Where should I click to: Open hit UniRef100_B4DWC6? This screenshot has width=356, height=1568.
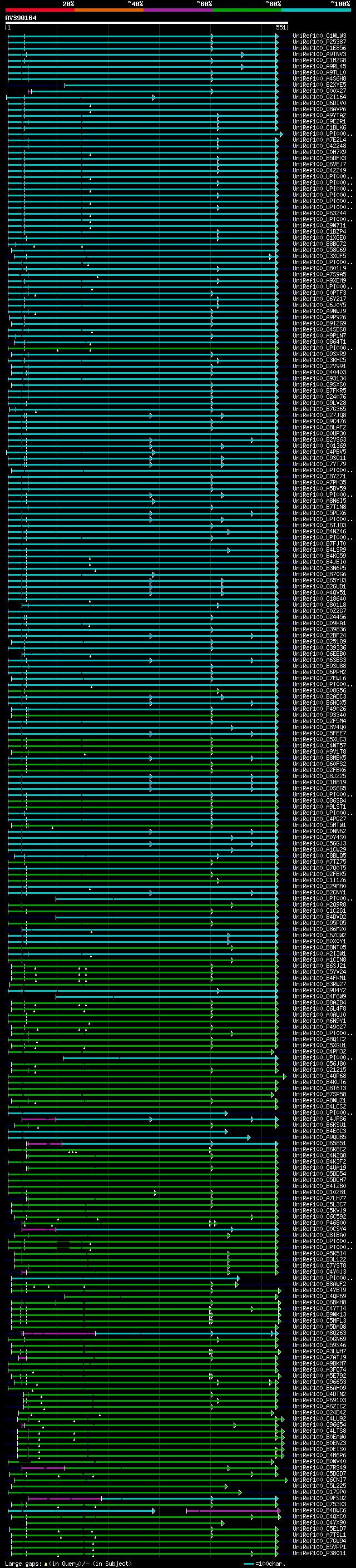click(319, 1510)
